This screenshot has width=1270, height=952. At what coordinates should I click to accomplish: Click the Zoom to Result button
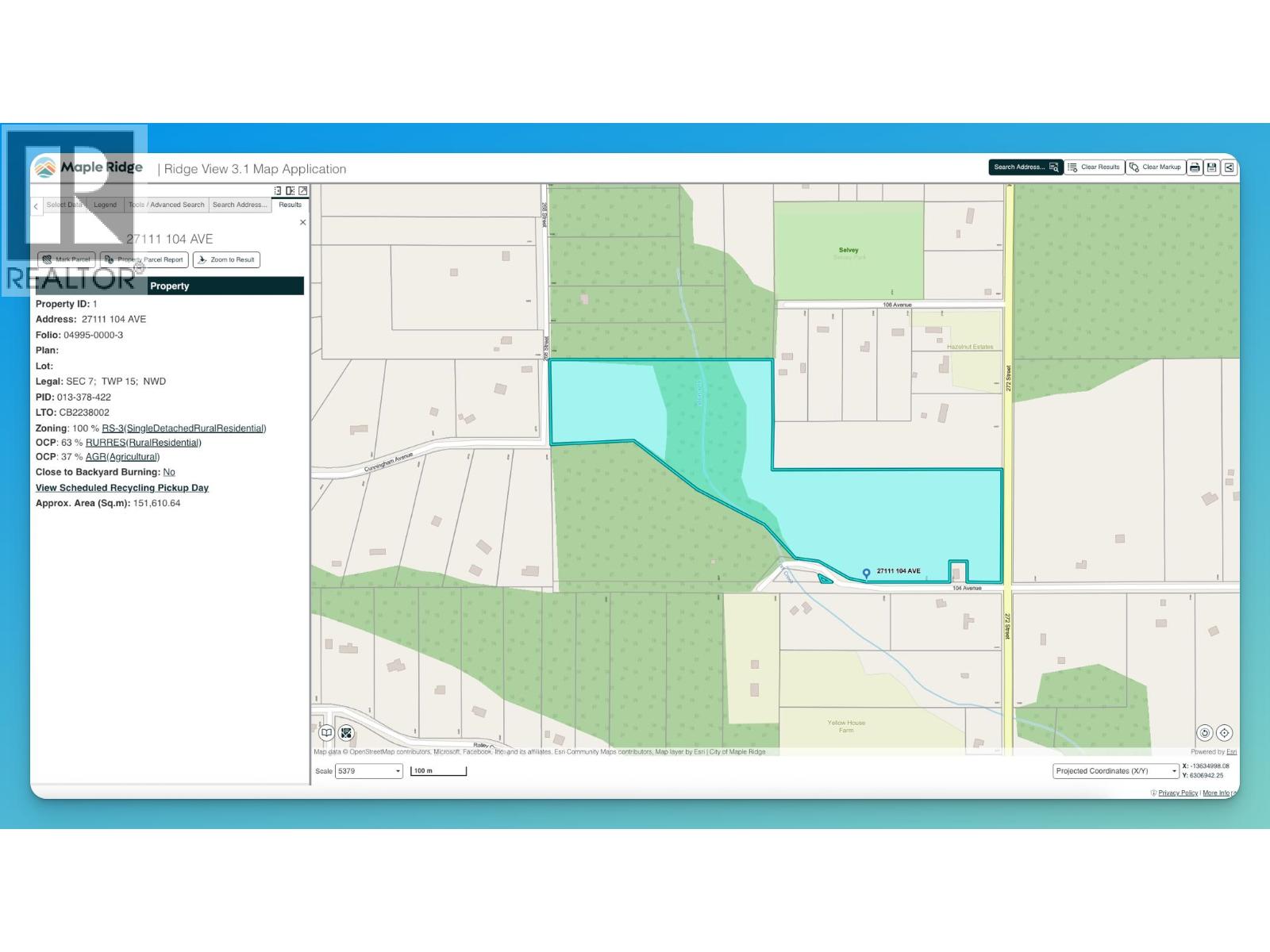point(226,259)
